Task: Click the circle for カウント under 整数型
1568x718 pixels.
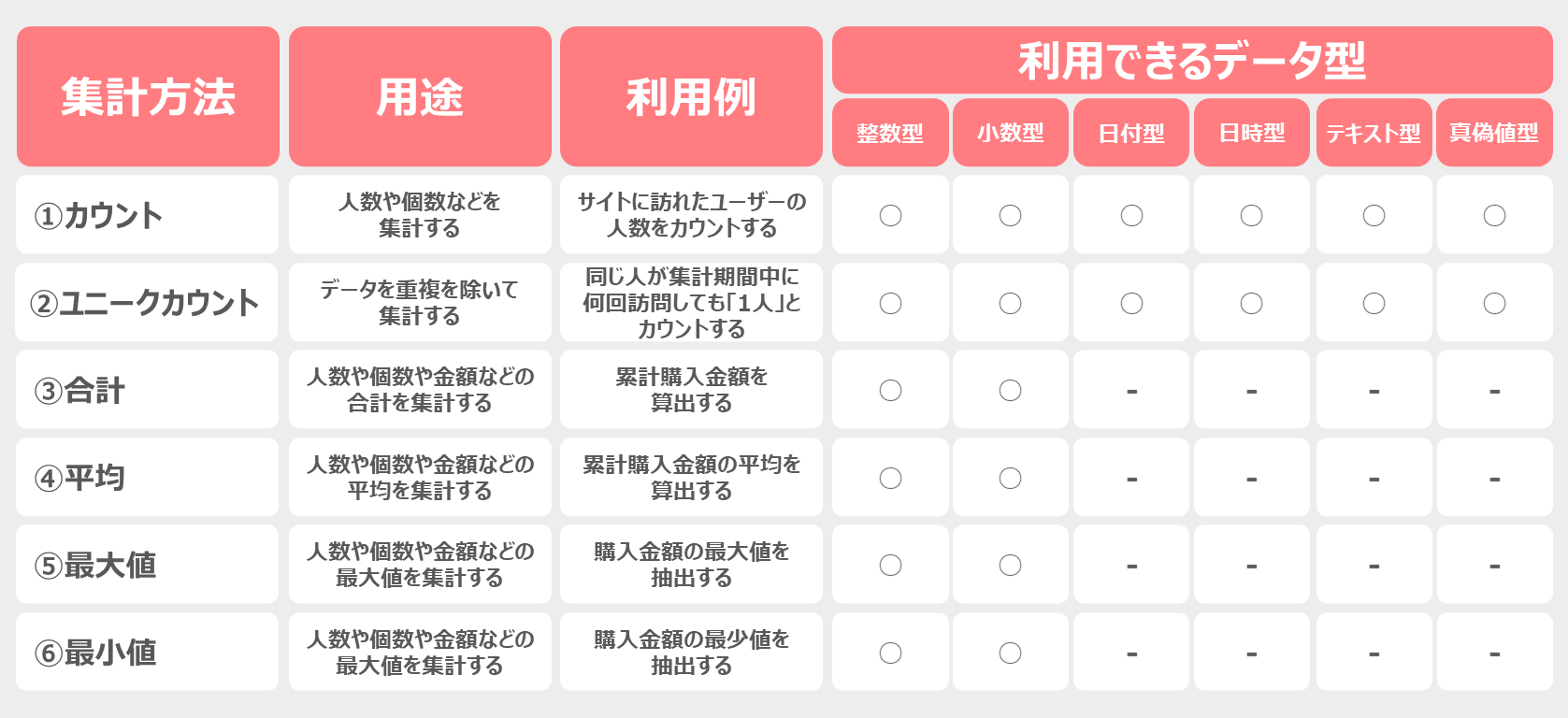Action: (890, 215)
